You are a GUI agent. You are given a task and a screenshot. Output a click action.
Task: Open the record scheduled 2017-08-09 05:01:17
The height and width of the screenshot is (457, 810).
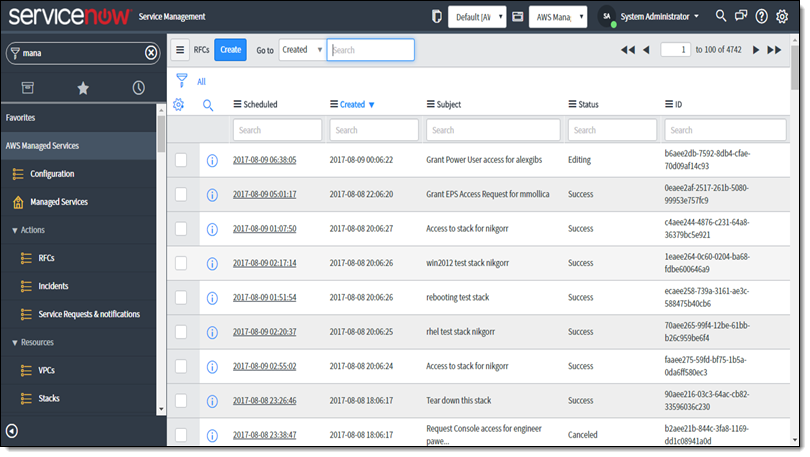(264, 195)
